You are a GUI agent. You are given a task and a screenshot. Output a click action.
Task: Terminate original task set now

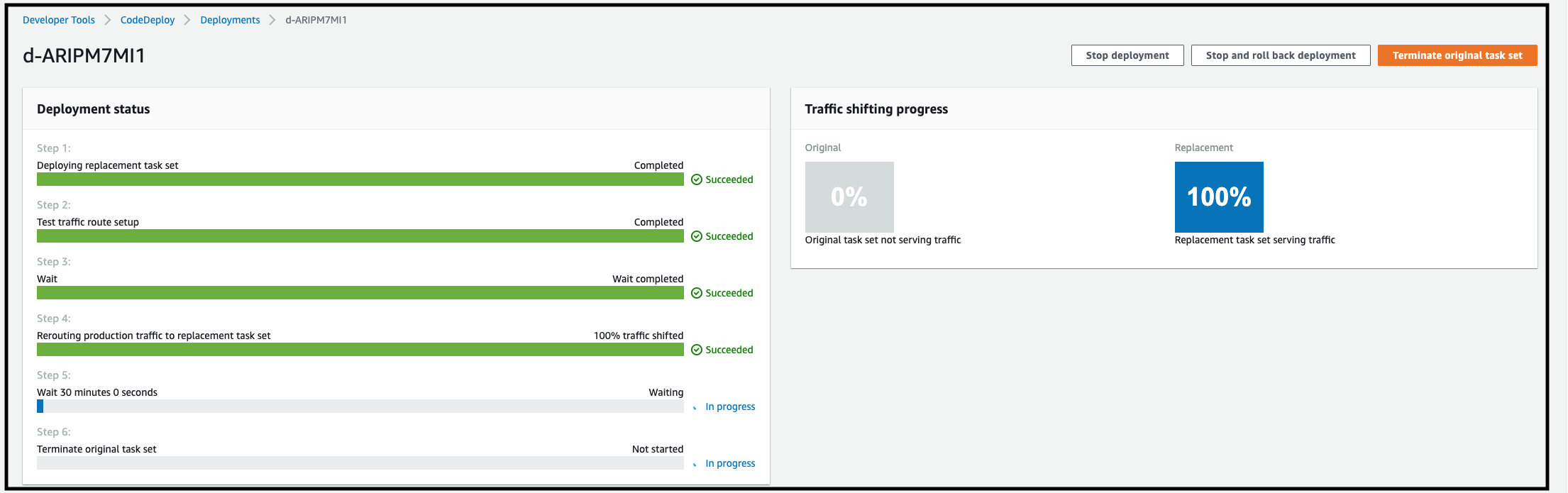[1457, 55]
